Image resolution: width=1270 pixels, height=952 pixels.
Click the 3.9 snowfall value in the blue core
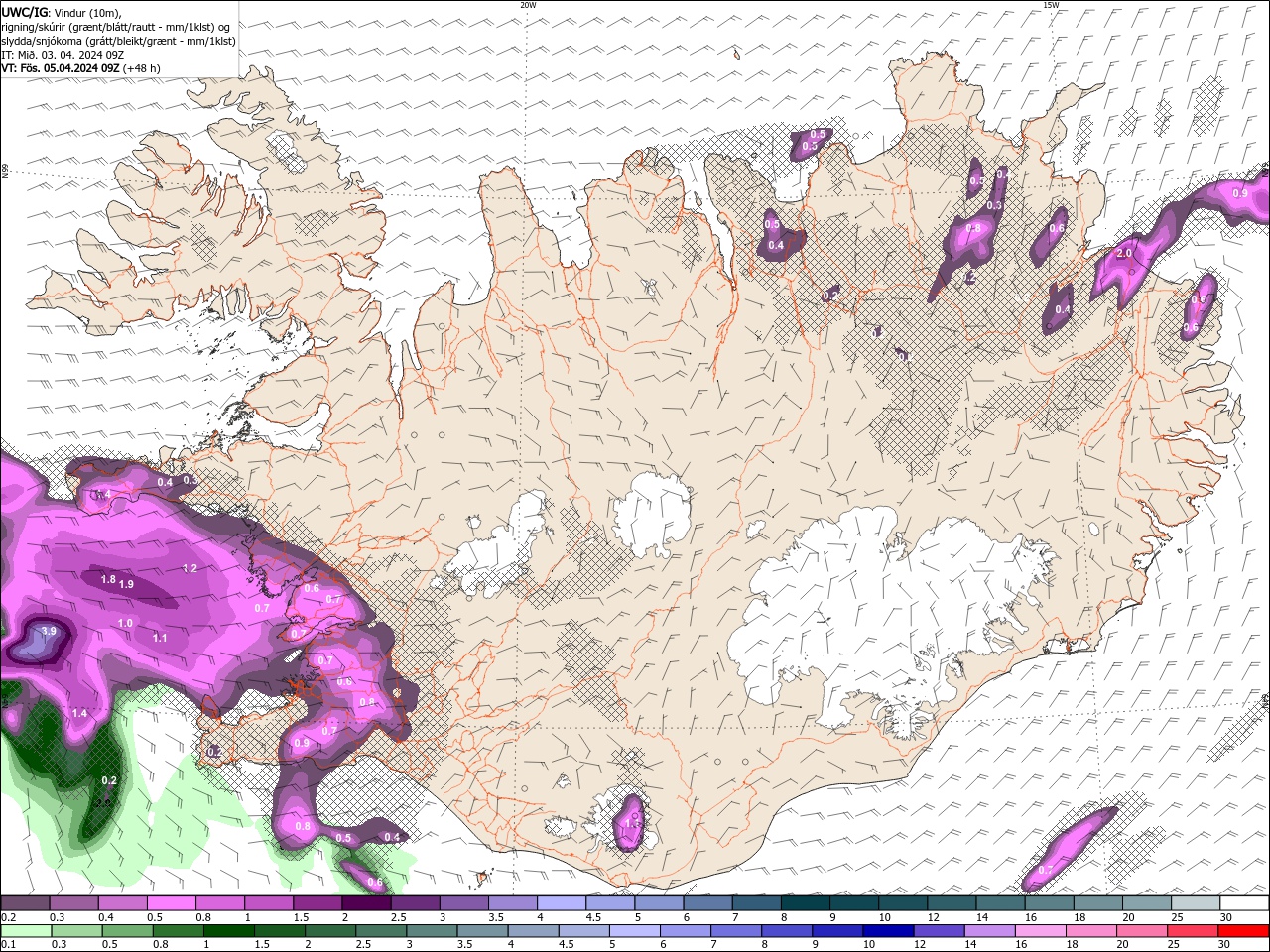click(x=48, y=632)
